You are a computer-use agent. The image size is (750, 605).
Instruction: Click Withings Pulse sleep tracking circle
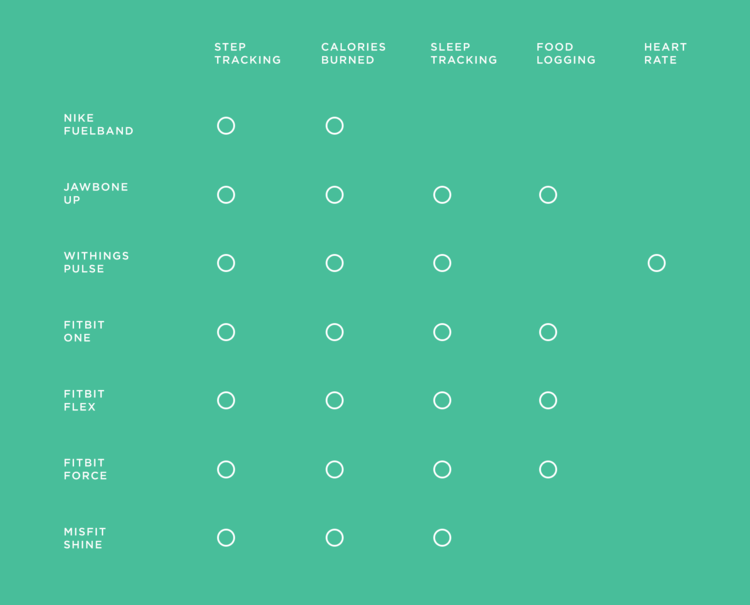[x=442, y=263]
